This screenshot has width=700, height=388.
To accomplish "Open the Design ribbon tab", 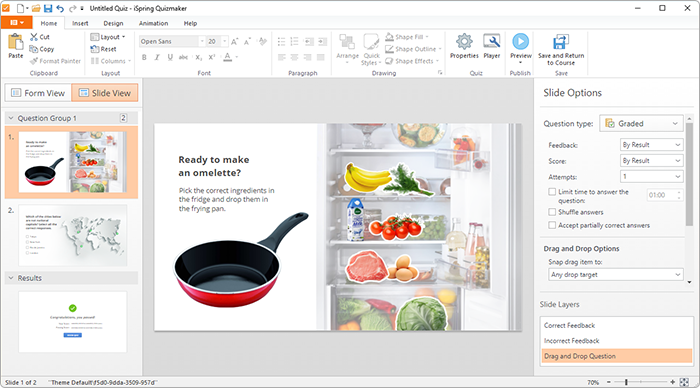I will coord(113,23).
